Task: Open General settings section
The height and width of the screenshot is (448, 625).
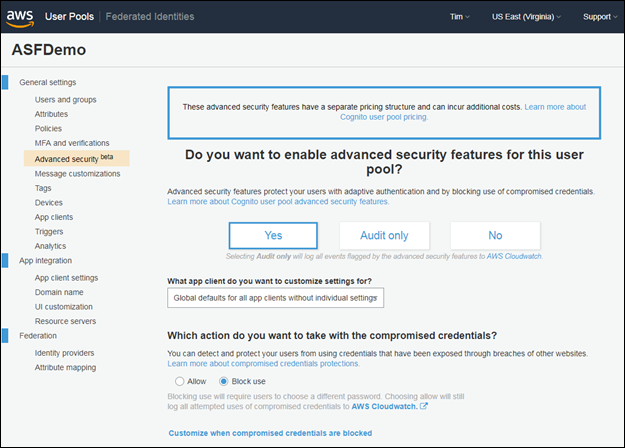Action: (48, 82)
